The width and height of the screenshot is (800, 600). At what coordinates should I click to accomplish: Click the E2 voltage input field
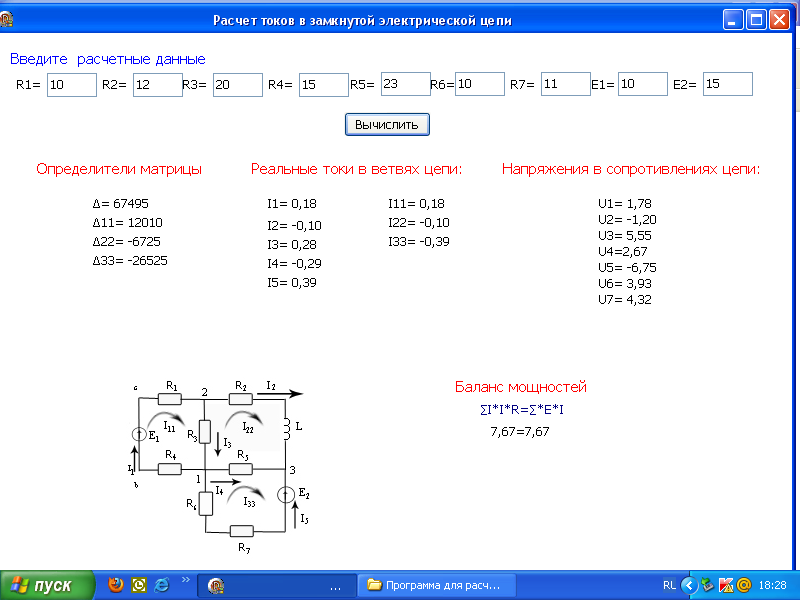[728, 84]
